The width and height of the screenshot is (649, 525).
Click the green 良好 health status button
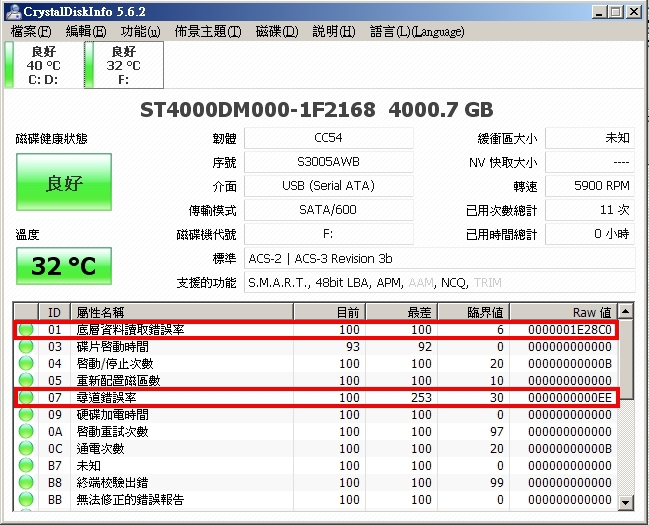coord(64,182)
